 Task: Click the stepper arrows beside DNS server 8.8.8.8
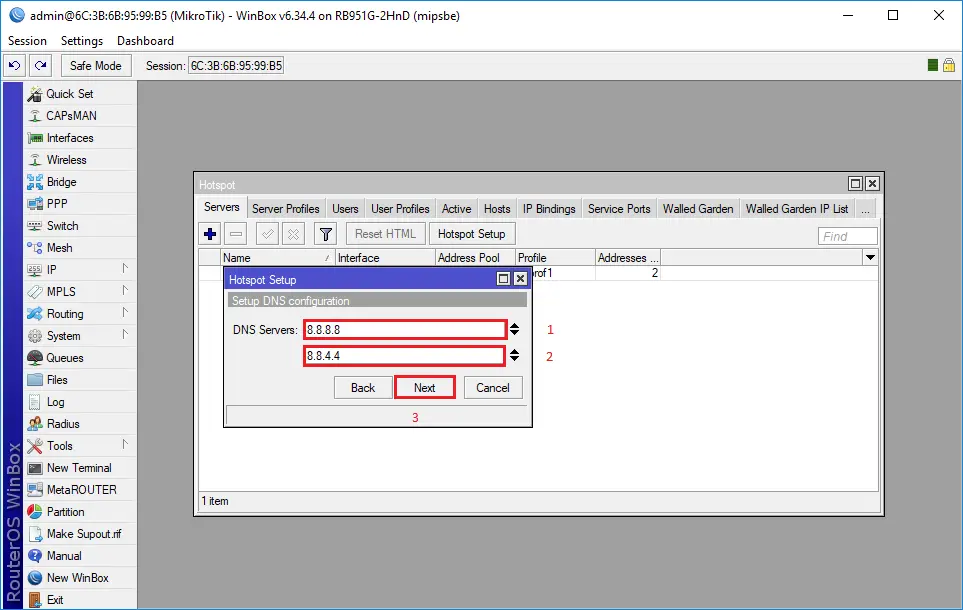click(x=515, y=329)
